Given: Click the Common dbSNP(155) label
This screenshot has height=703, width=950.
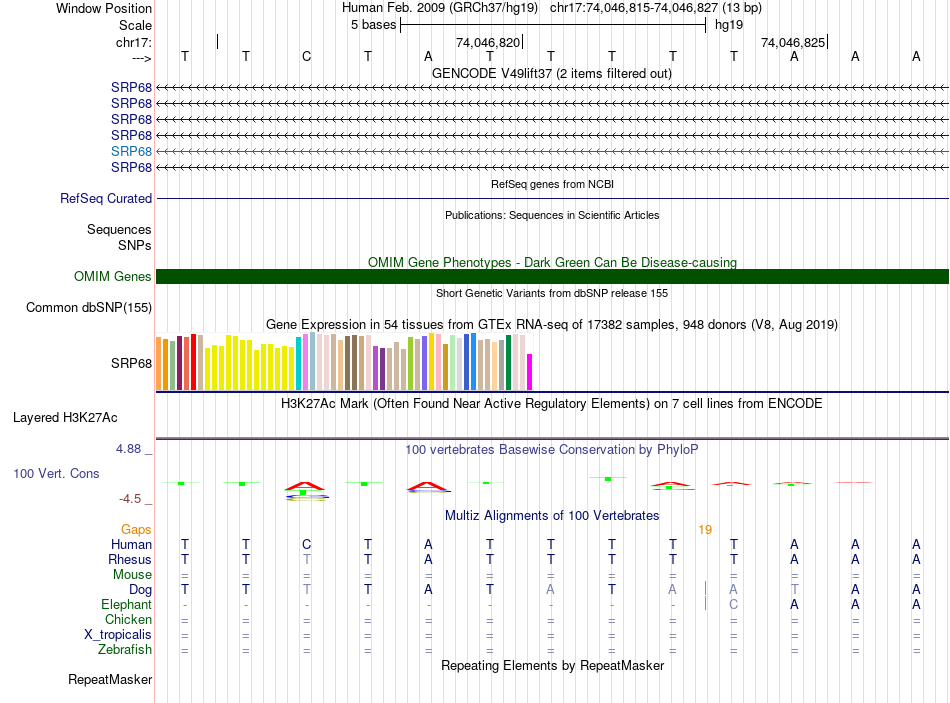Looking at the screenshot, I should point(89,307).
